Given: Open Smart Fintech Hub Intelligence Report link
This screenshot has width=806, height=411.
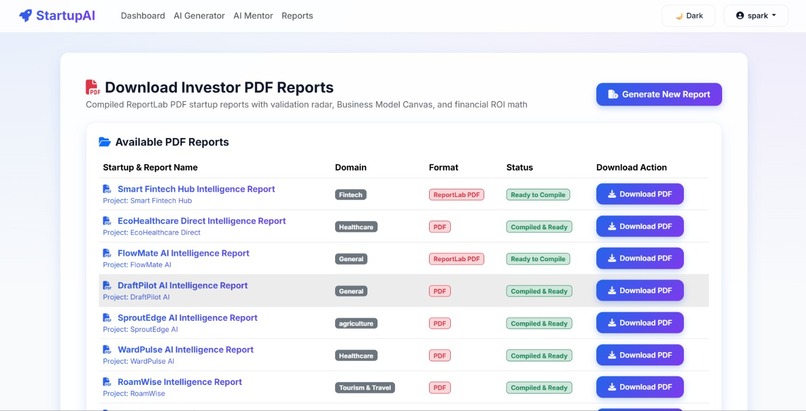Looking at the screenshot, I should click(196, 189).
